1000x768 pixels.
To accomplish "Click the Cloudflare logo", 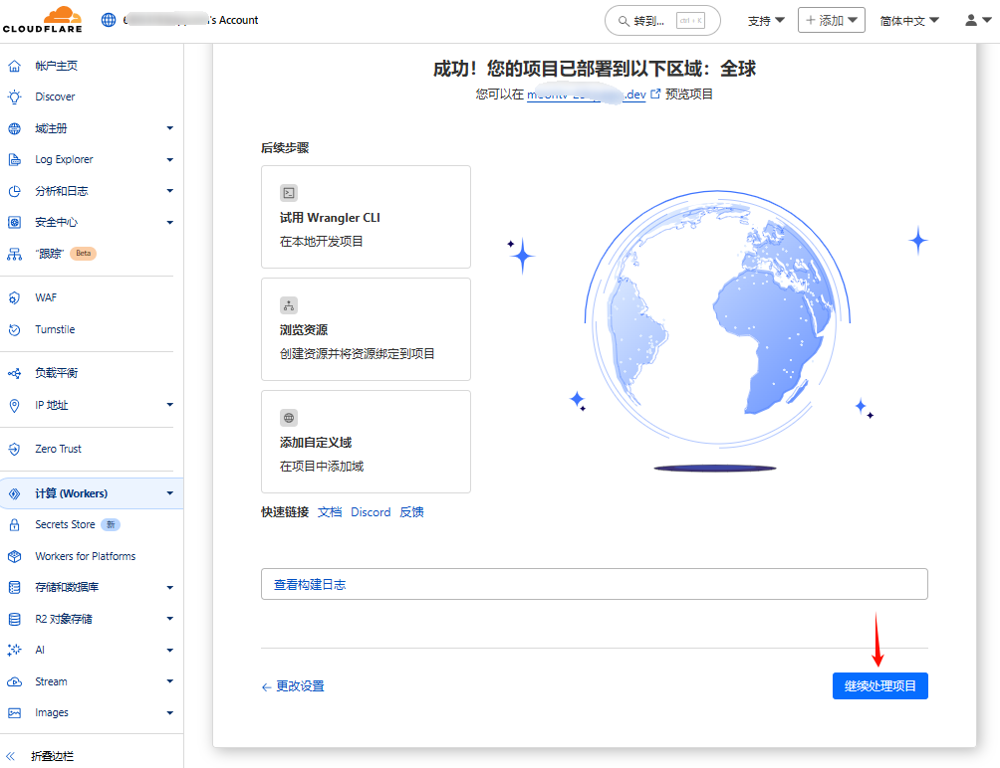I will click(x=42, y=20).
